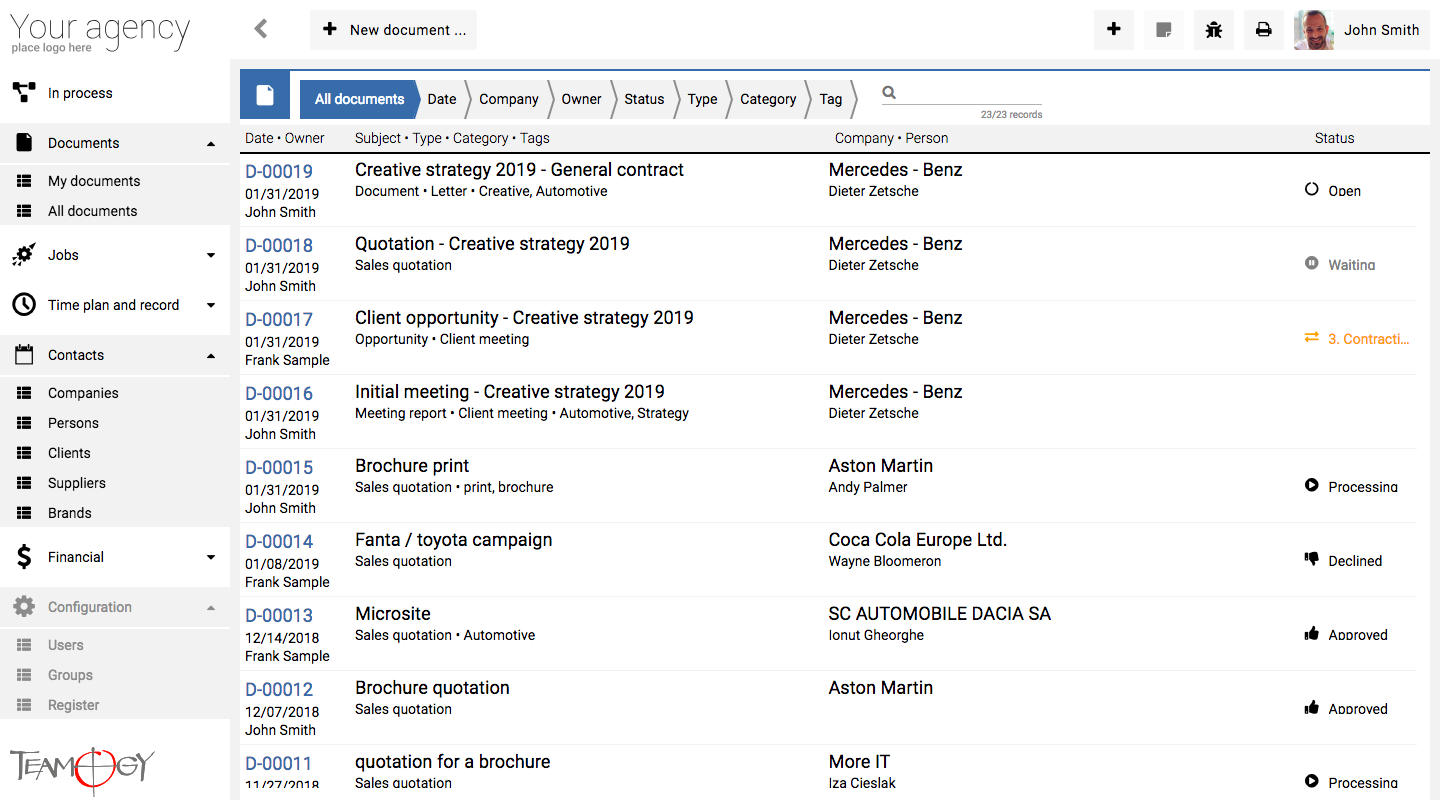Filter documents by Owner

(x=581, y=99)
